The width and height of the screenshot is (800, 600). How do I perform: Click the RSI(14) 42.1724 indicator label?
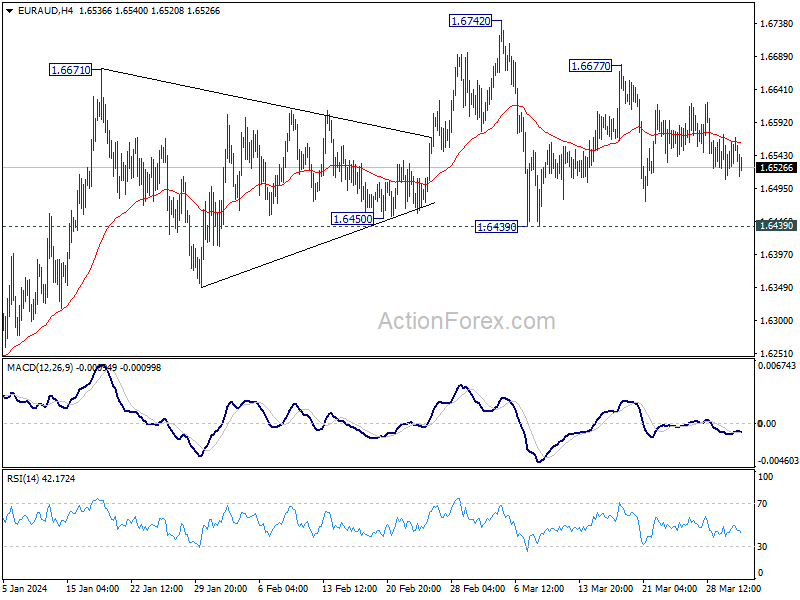(x=41, y=479)
